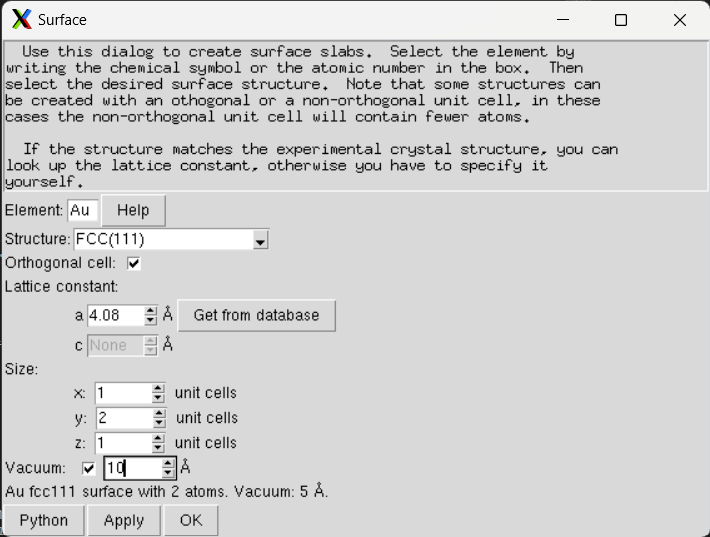
Task: Increase z unit cells with up arrow
Action: [158, 438]
